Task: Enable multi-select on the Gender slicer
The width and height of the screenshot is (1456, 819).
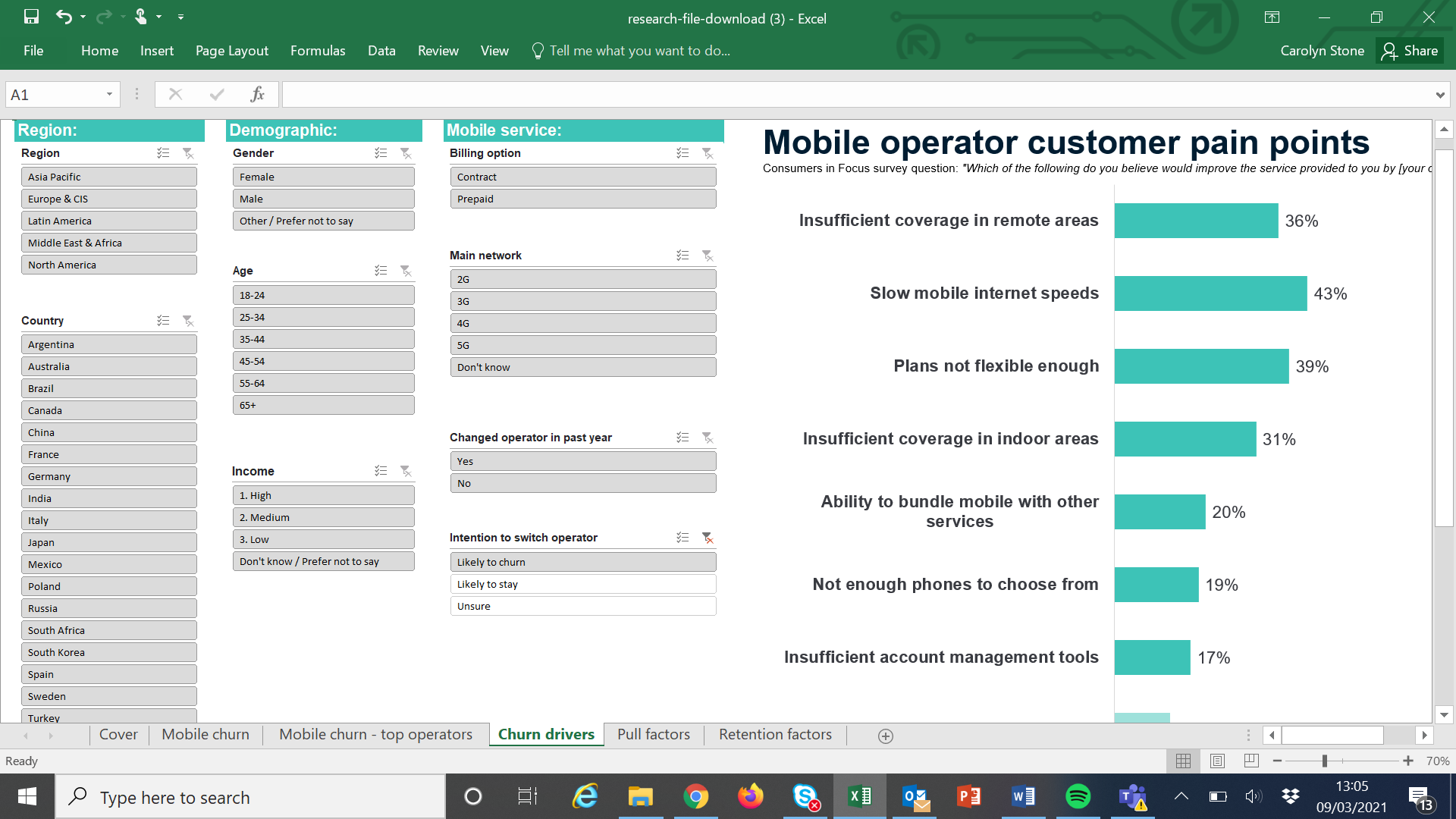Action: 381,153
